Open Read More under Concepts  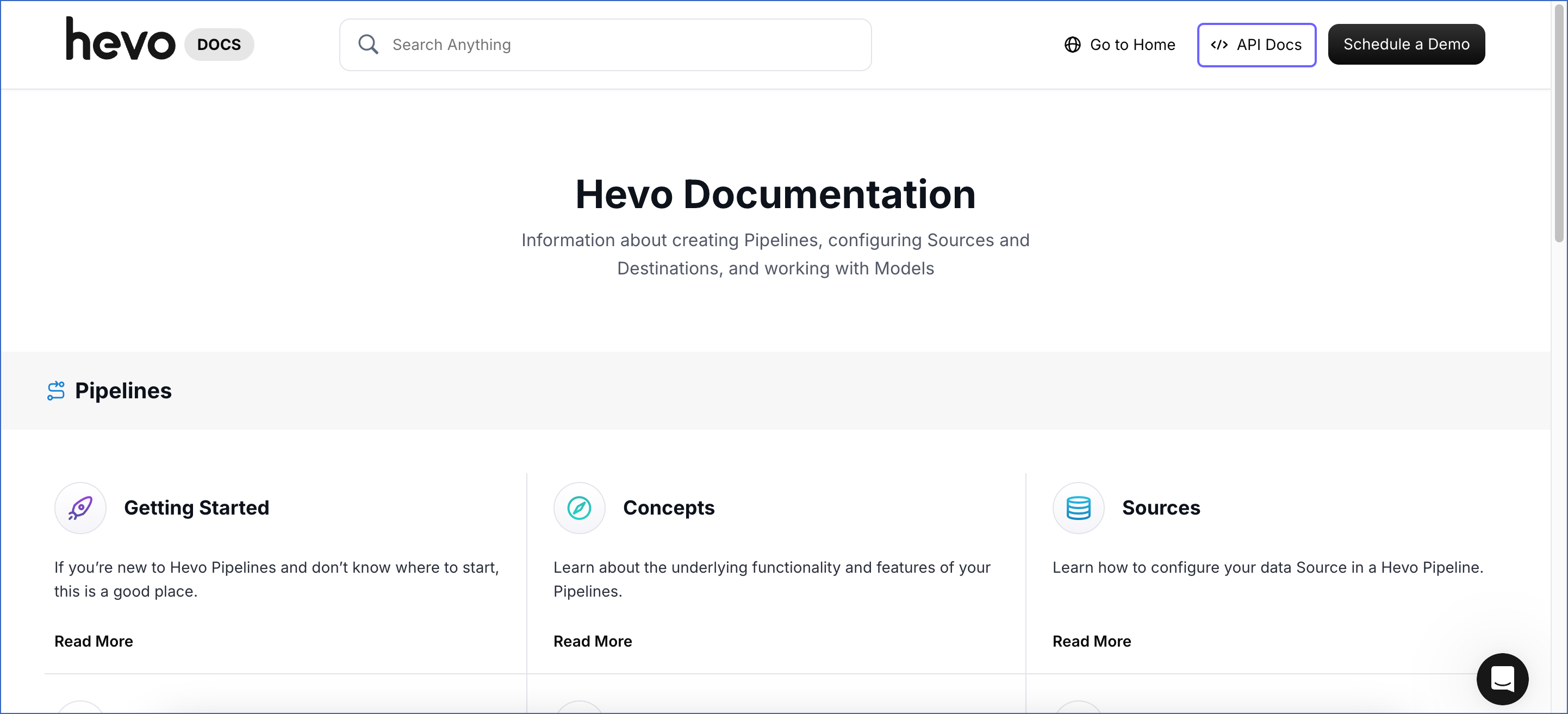[592, 641]
